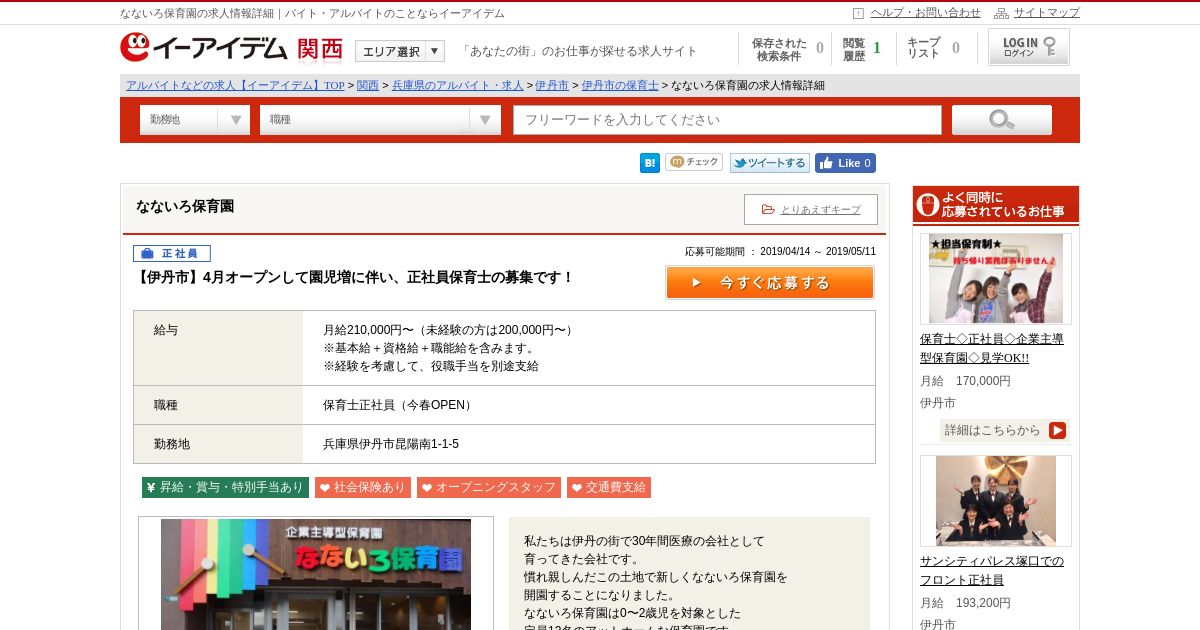Screen dimensions: 1200x630
Task: Click address 兵庫県伊丹市昆陽南1-1-5
Action: [x=391, y=444]
